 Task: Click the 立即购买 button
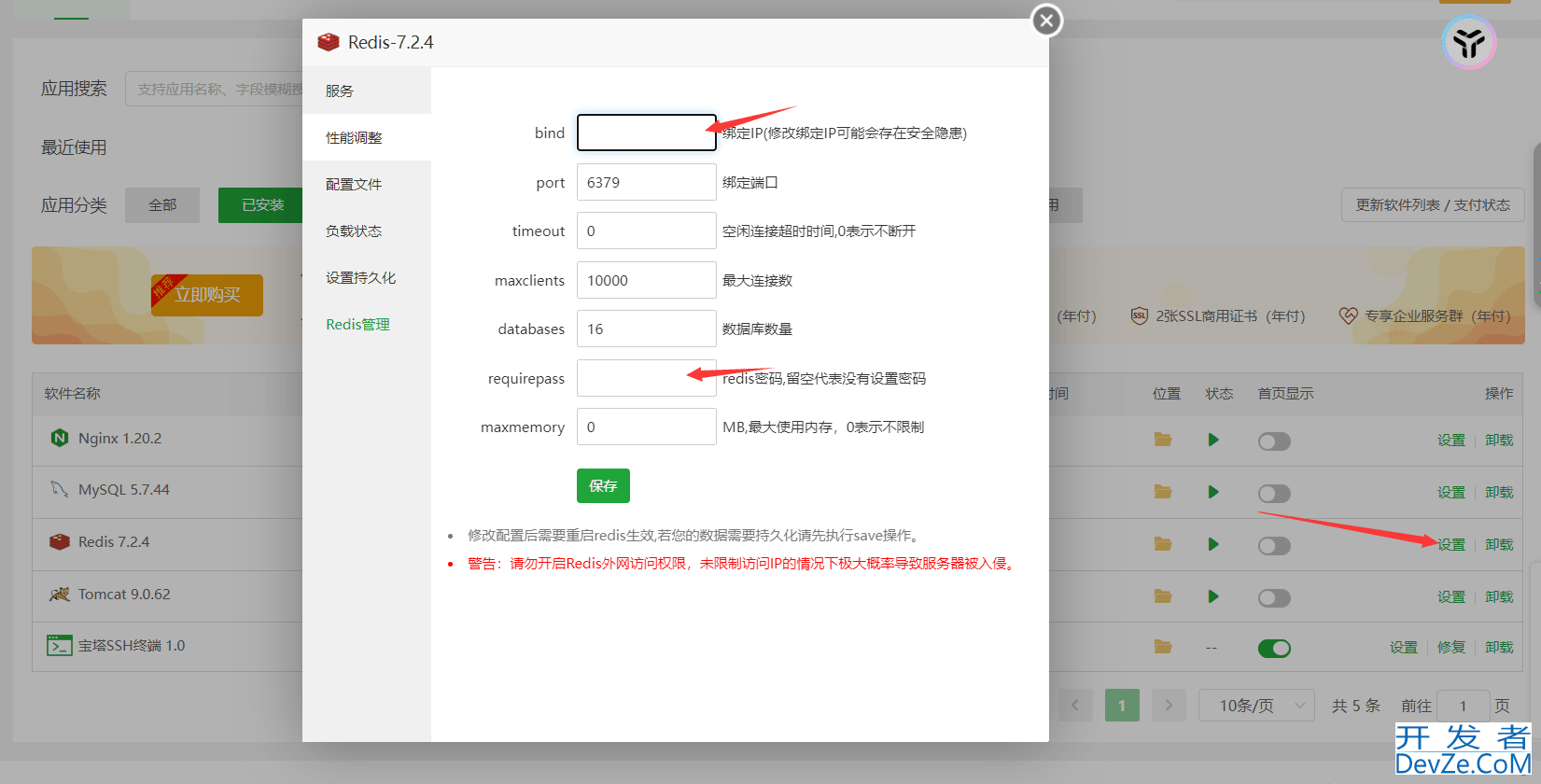point(207,295)
